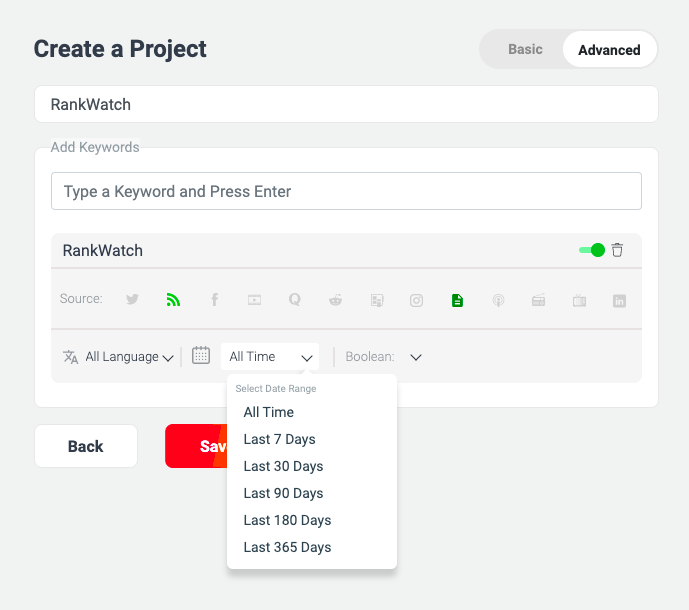The height and width of the screenshot is (610, 689).
Task: Enable the Instagram source icon
Action: 417,301
